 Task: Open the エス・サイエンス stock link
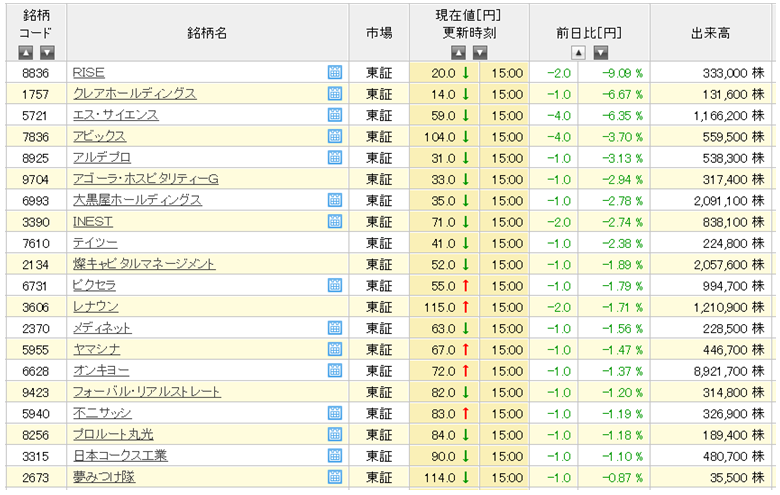click(115, 115)
